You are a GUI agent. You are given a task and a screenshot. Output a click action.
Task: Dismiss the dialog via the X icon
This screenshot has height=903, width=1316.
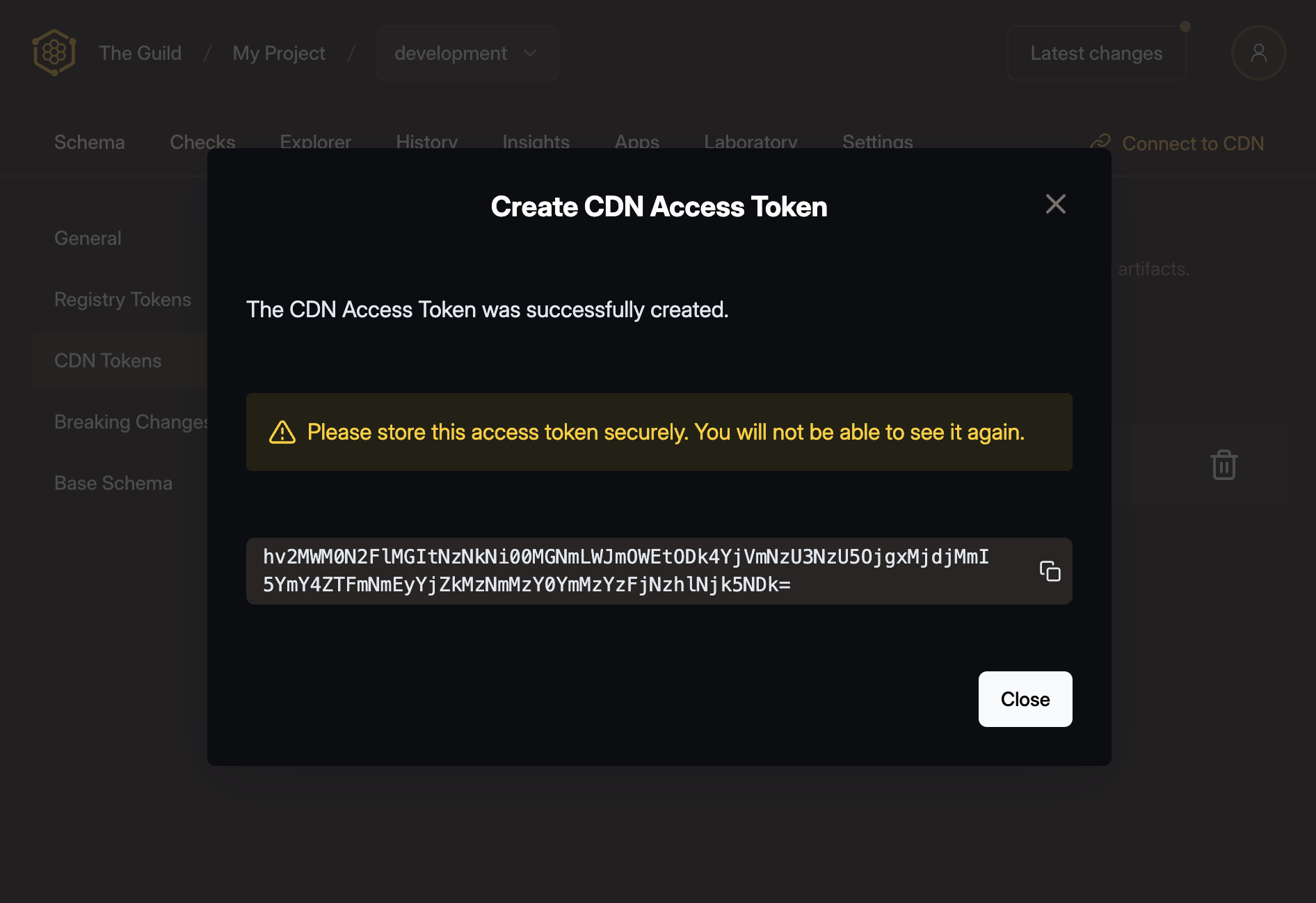point(1055,204)
